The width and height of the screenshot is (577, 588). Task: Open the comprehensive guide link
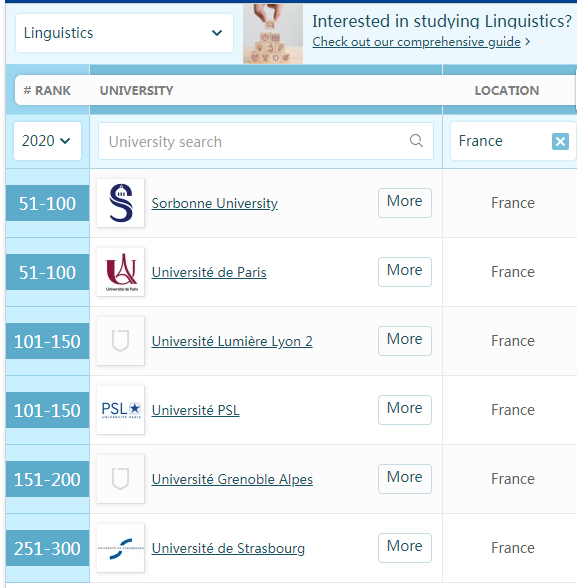pos(417,42)
